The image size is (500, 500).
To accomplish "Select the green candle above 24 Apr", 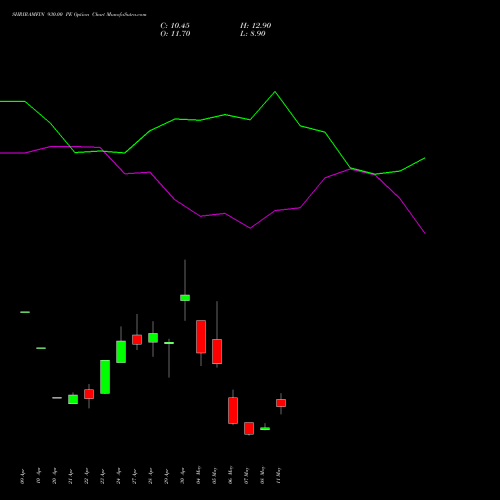I will [x=121, y=352].
